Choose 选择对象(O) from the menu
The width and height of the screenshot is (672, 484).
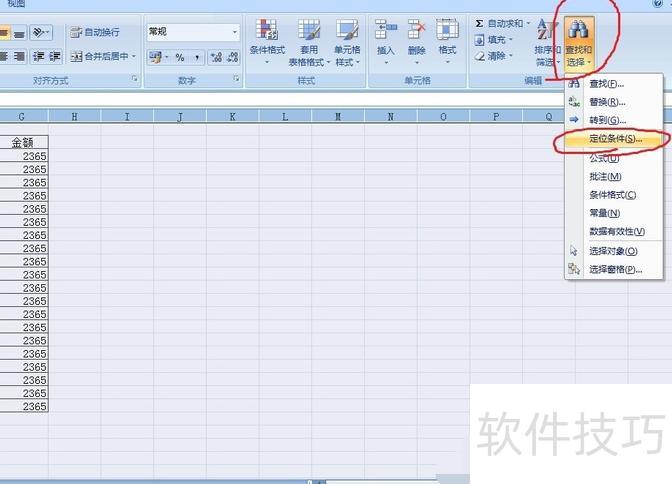[x=614, y=251]
